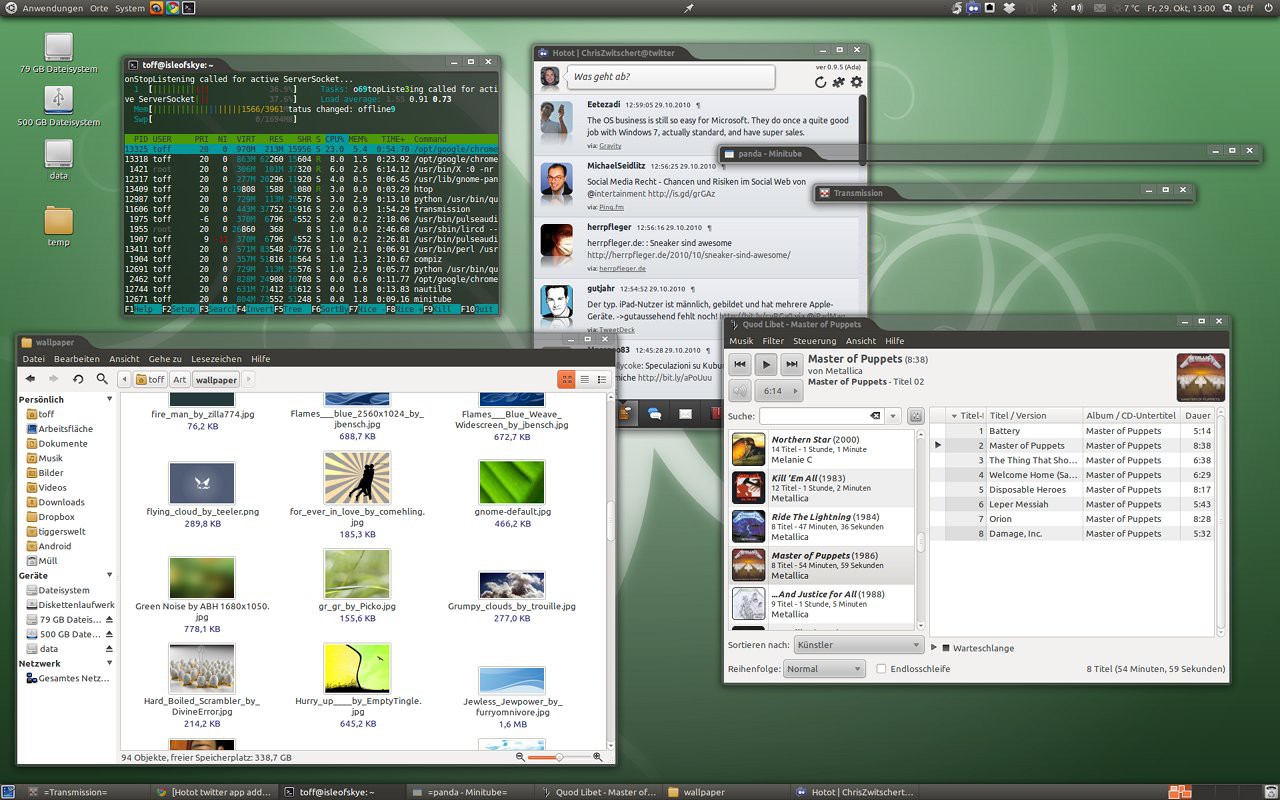Open Hotot mentions speech-bubble tab
This screenshot has width=1280, height=800.
pos(655,413)
